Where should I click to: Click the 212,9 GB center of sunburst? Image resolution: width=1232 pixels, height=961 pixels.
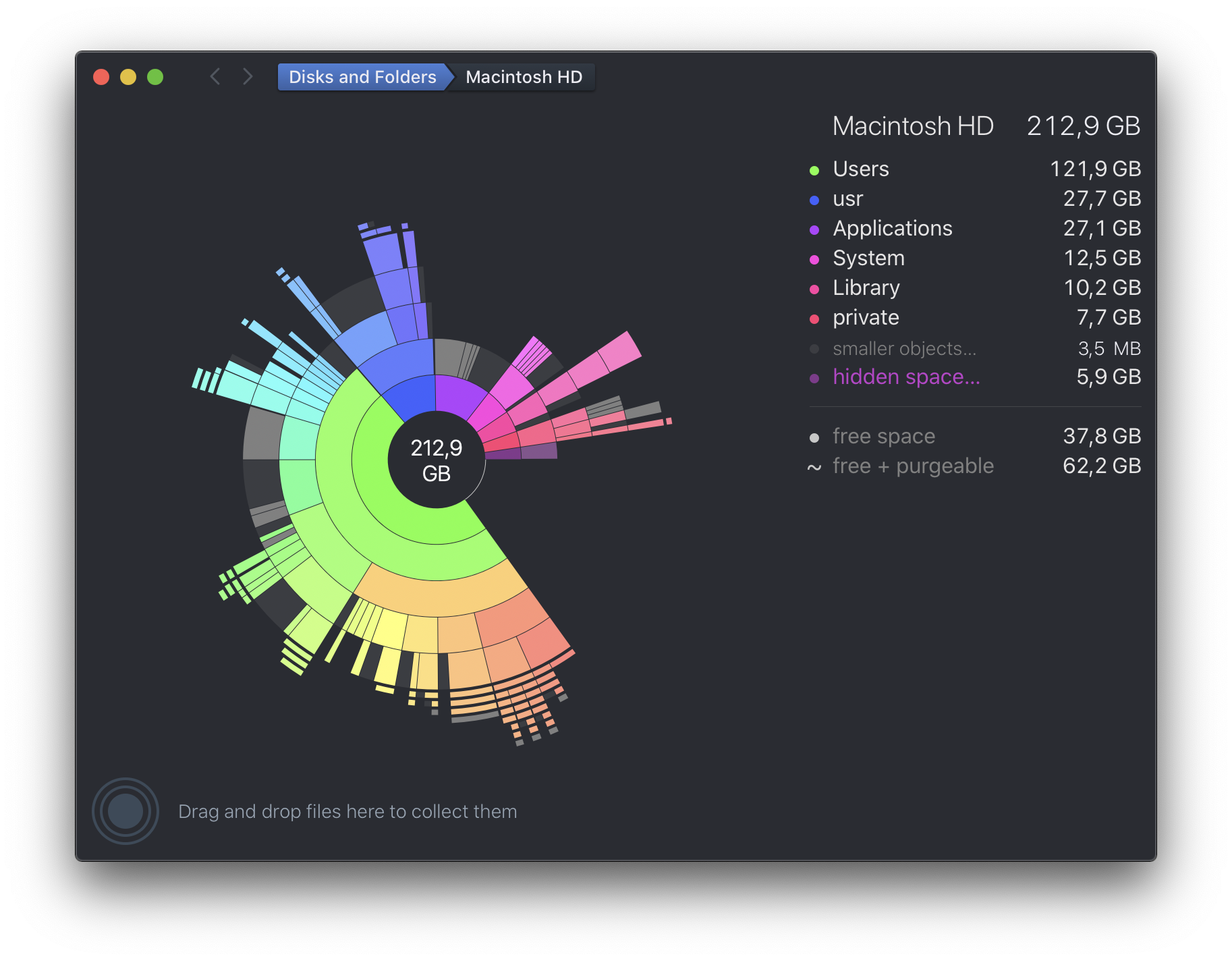coord(437,460)
